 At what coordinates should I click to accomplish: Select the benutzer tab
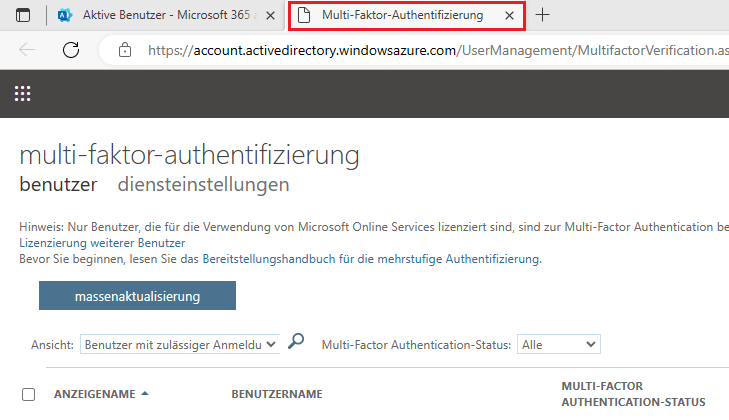pos(58,184)
